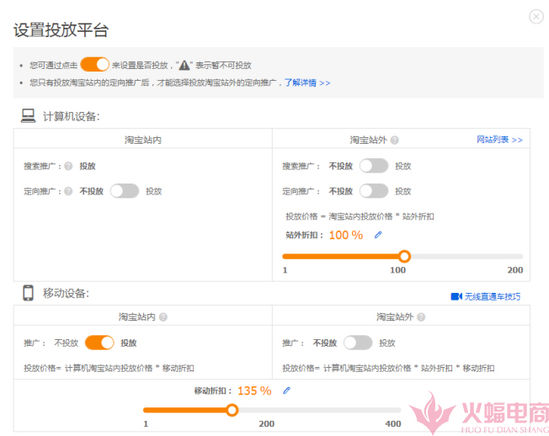Click the help icon next to mobile 淘宝站内

pyautogui.click(x=163, y=317)
